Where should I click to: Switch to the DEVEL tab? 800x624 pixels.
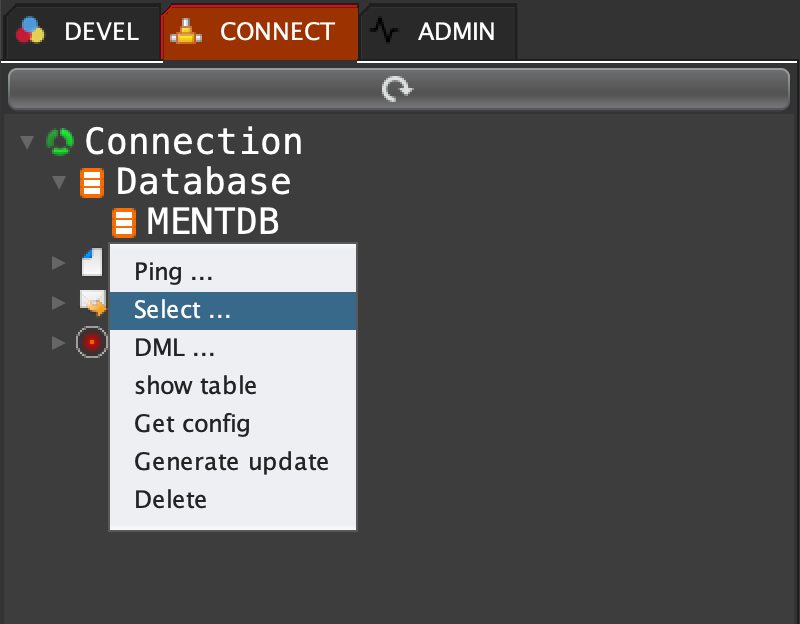coord(80,32)
